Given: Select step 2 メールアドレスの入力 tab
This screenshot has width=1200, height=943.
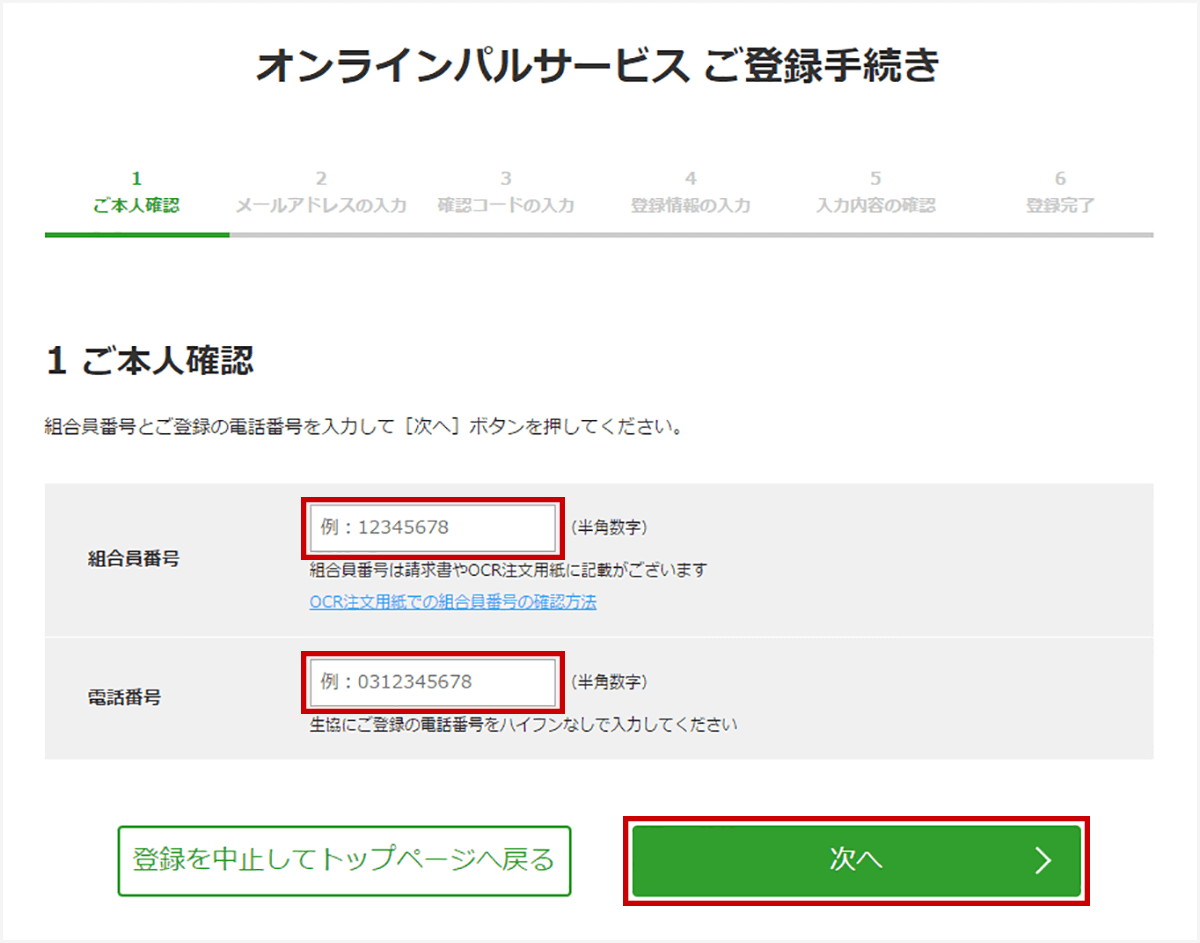Looking at the screenshot, I should (321, 194).
